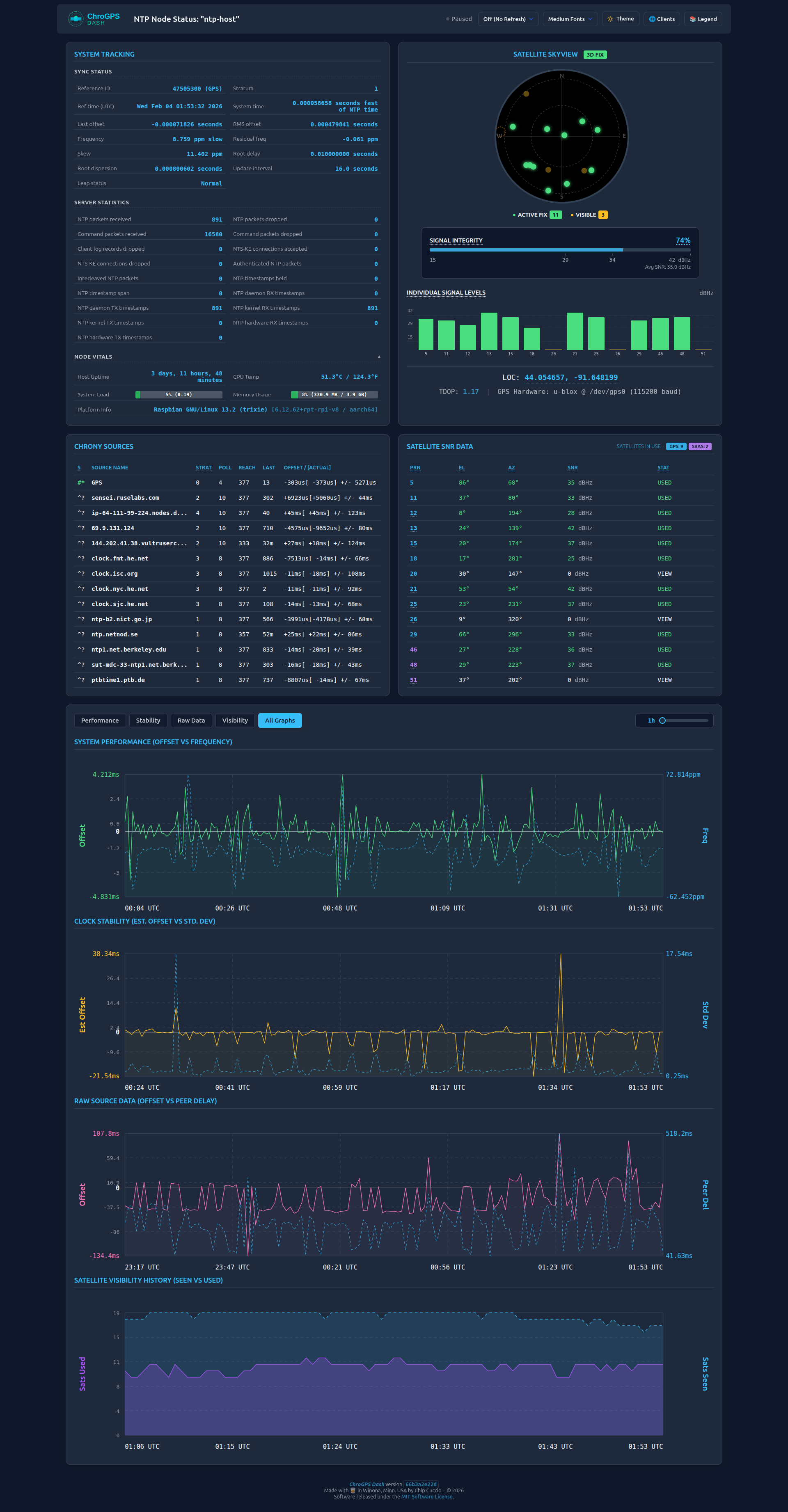The height and width of the screenshot is (1512, 788).
Task: Switch to the Stability graph tab
Action: click(x=148, y=720)
